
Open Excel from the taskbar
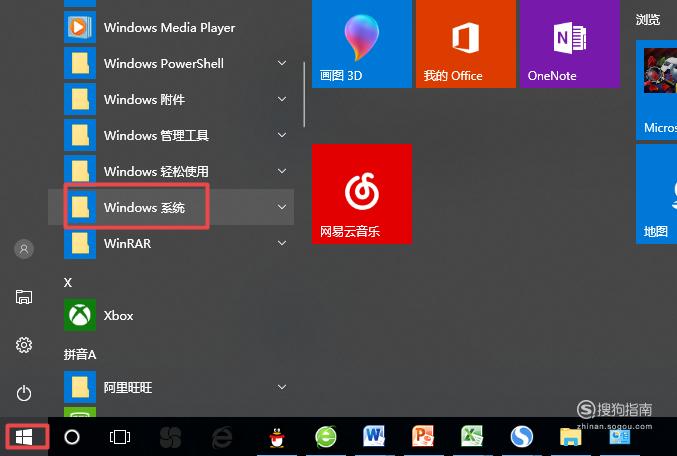(471, 436)
